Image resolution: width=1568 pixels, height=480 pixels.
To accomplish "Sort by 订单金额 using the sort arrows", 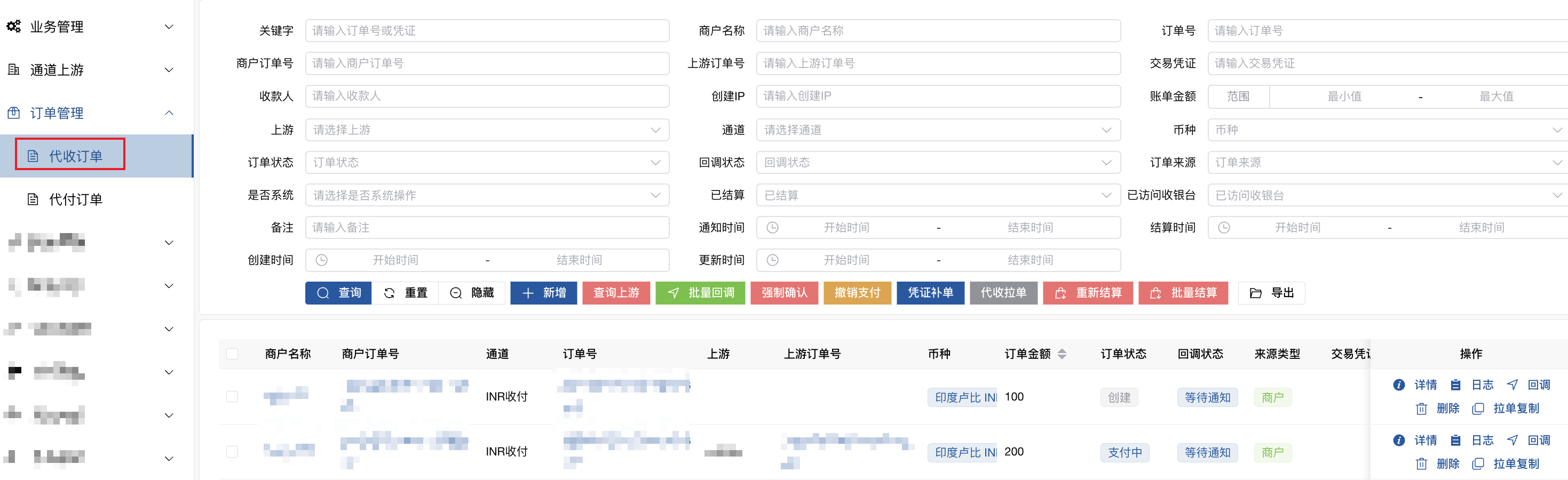I will pyautogui.click(x=1062, y=354).
